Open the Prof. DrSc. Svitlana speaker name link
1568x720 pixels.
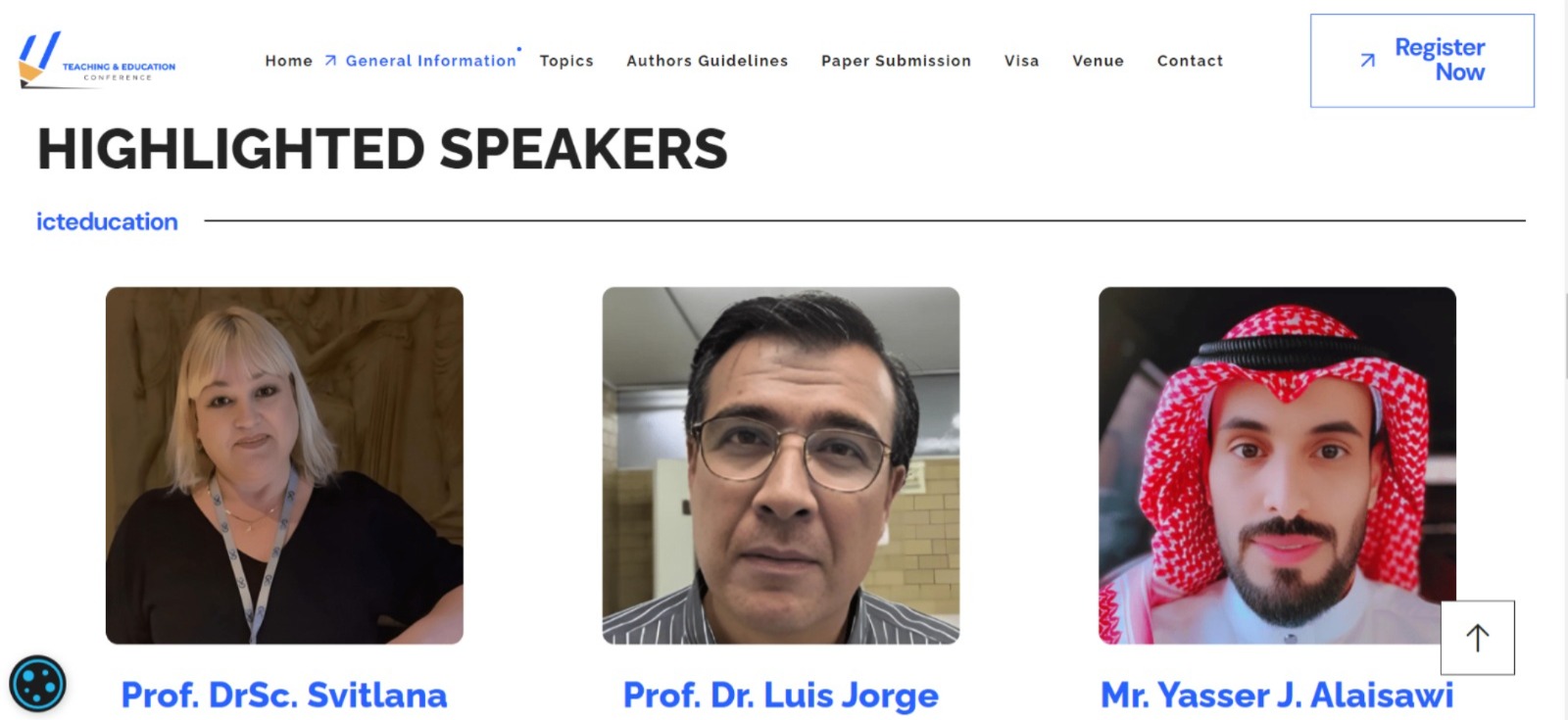click(x=284, y=695)
